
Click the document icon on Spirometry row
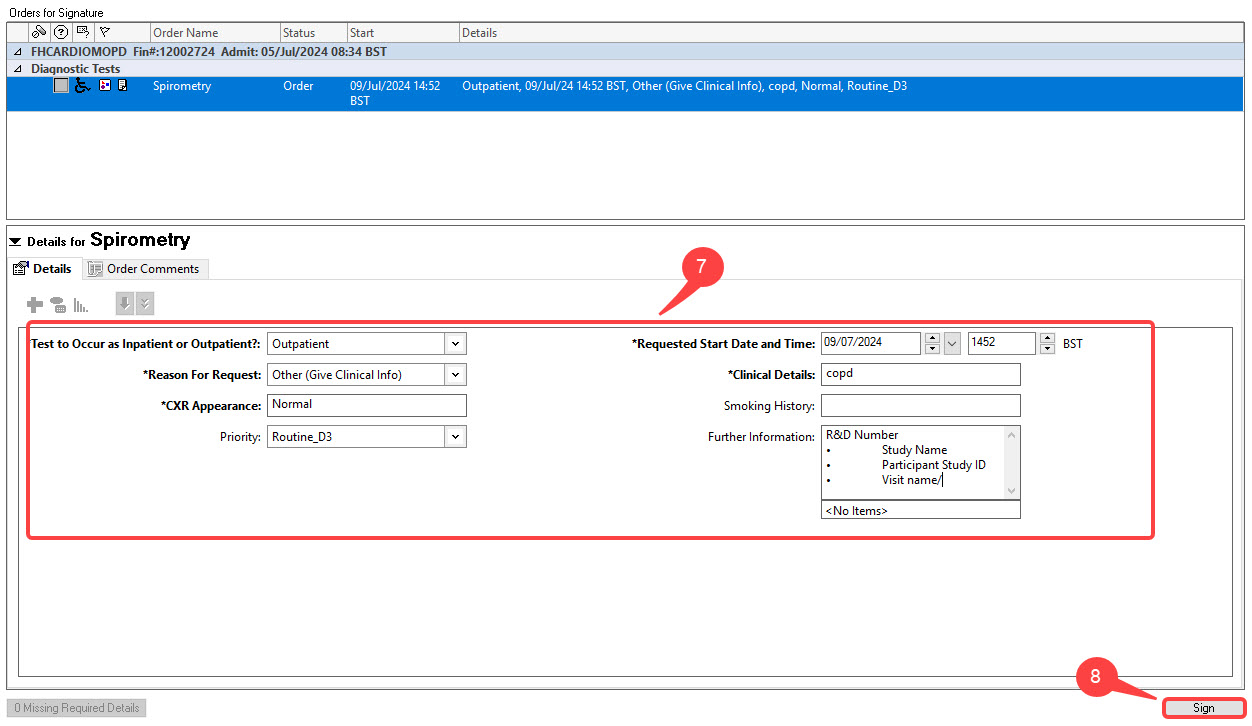pos(122,86)
